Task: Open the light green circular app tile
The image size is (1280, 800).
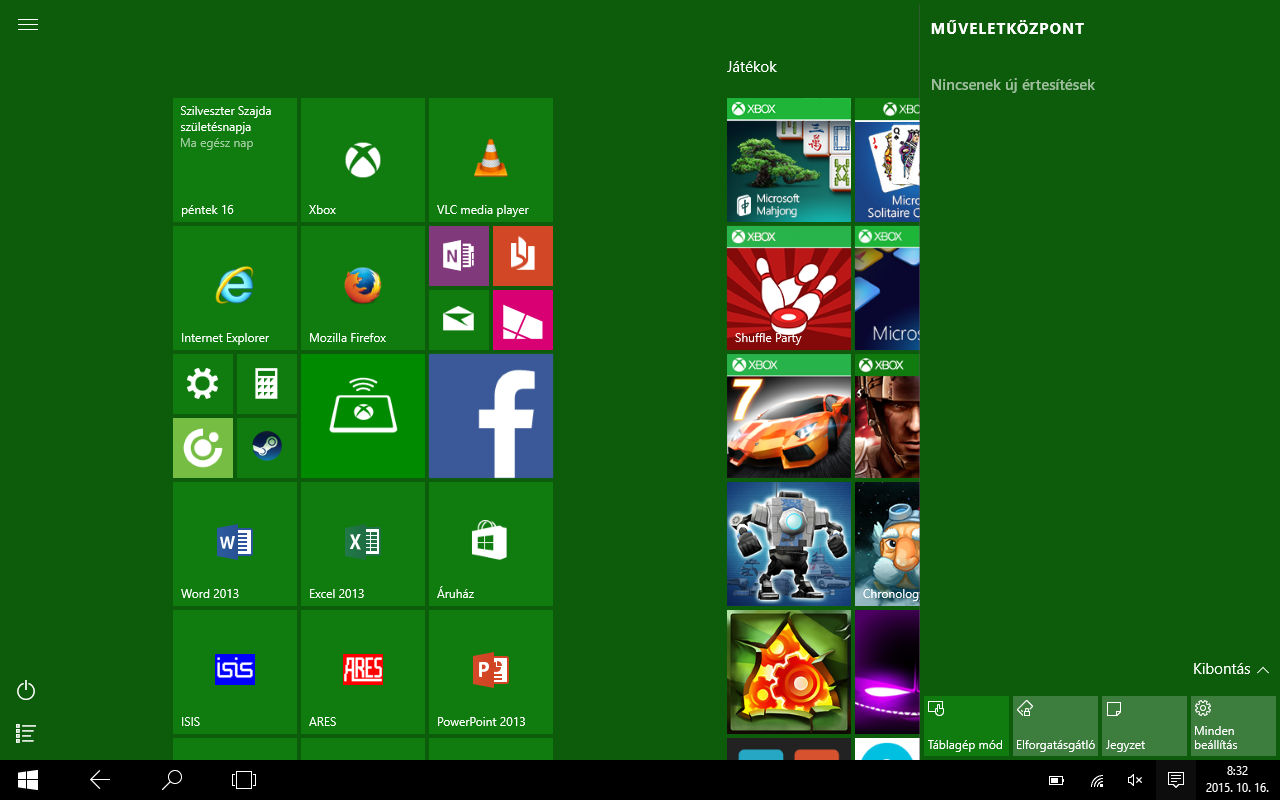Action: (203, 448)
